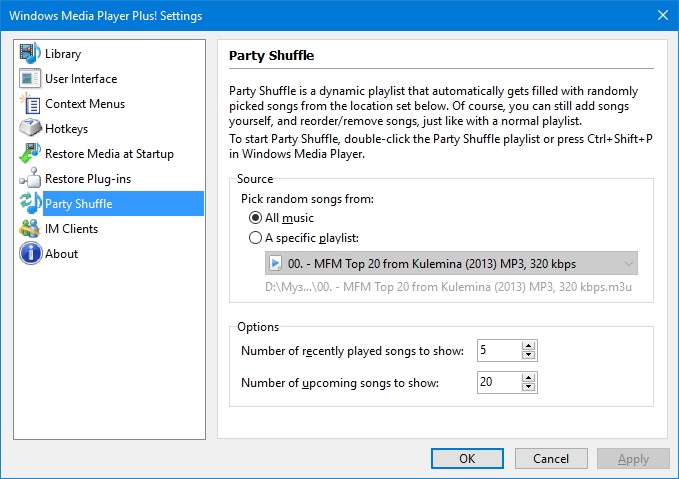Click 'Number of upcoming songs to show' label
The width and height of the screenshot is (679, 479).
tap(340, 383)
